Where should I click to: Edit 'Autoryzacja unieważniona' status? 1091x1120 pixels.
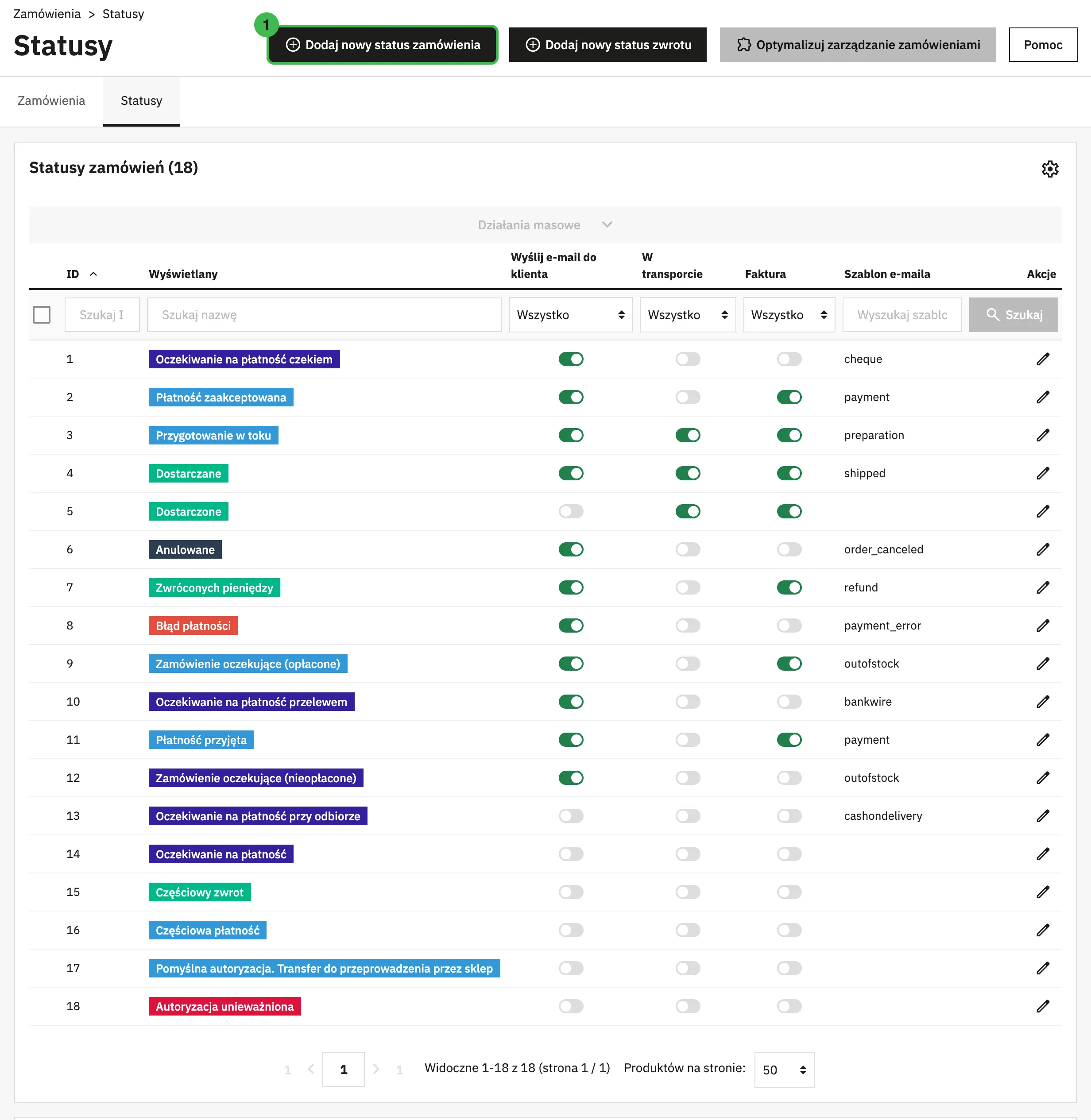1042,1006
